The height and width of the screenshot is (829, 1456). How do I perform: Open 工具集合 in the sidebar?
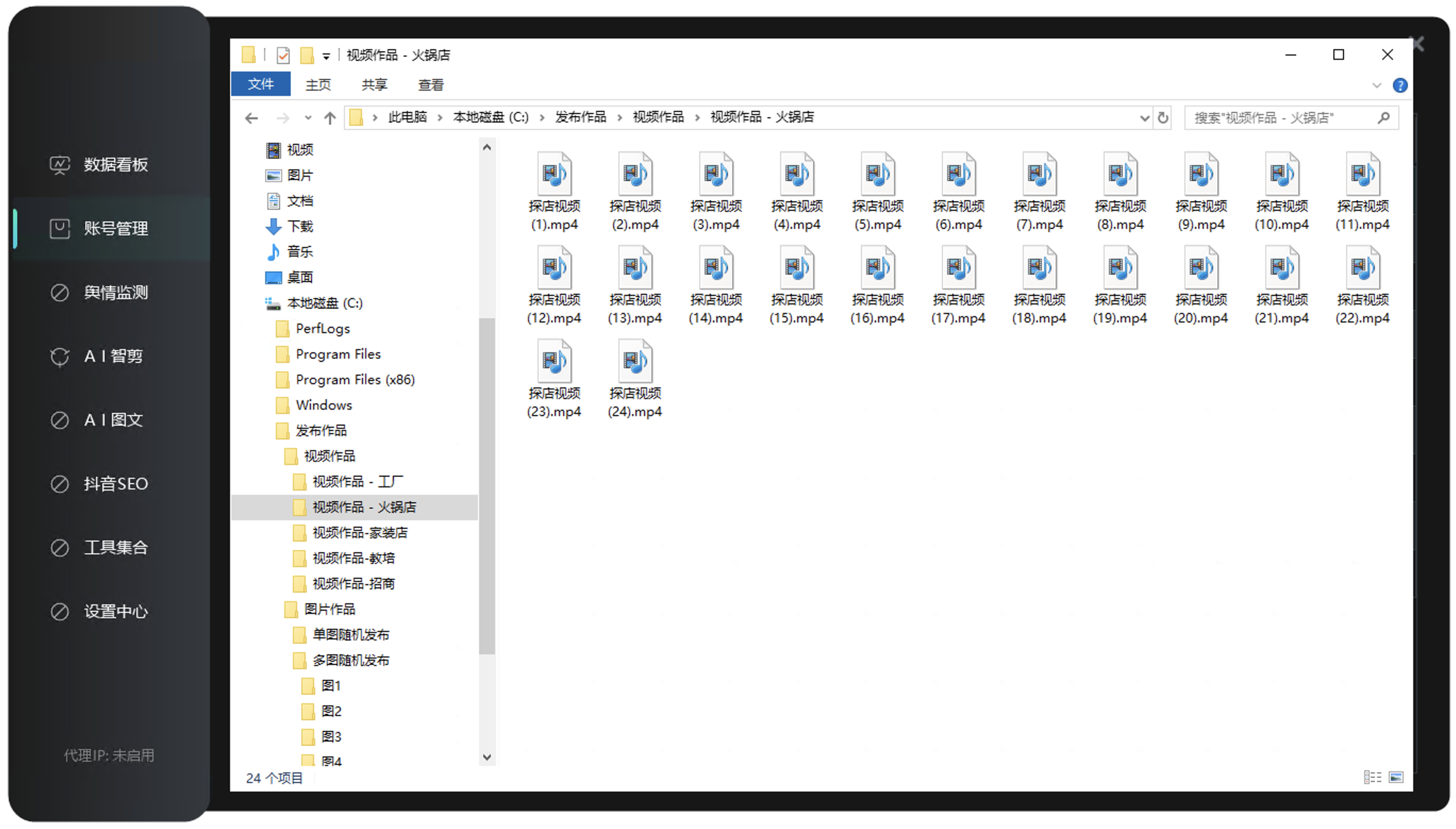pos(99,547)
